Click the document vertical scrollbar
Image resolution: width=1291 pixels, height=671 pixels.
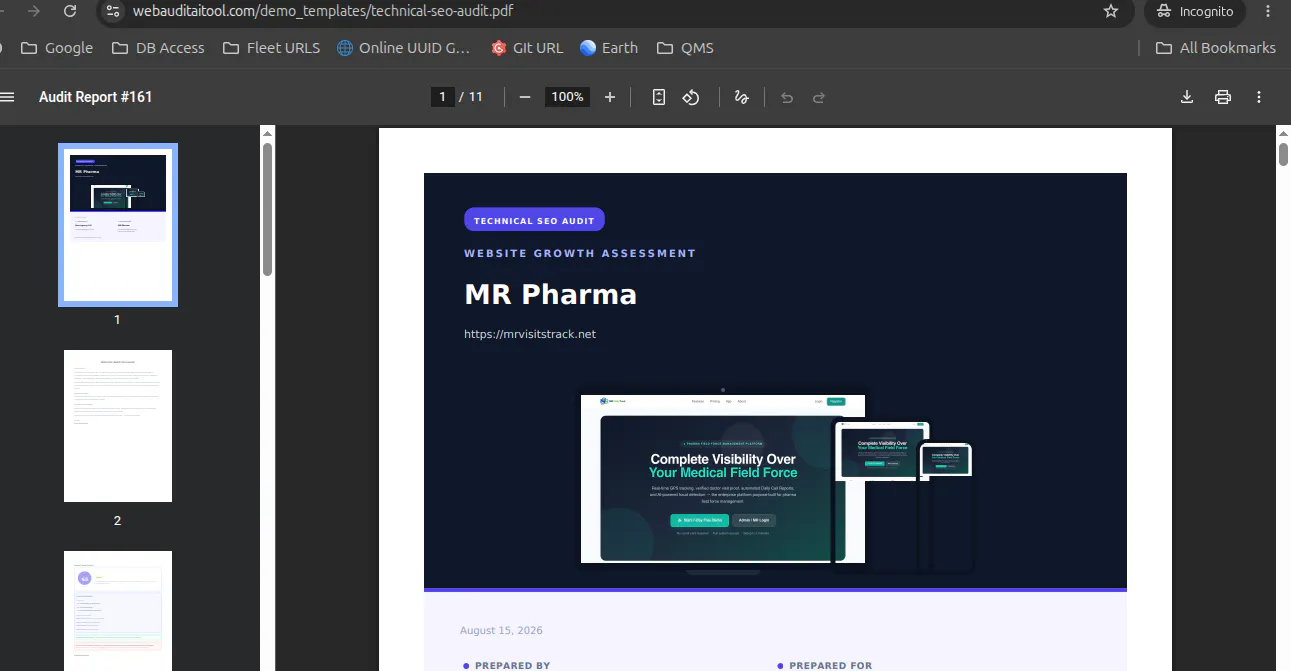coord(1284,155)
